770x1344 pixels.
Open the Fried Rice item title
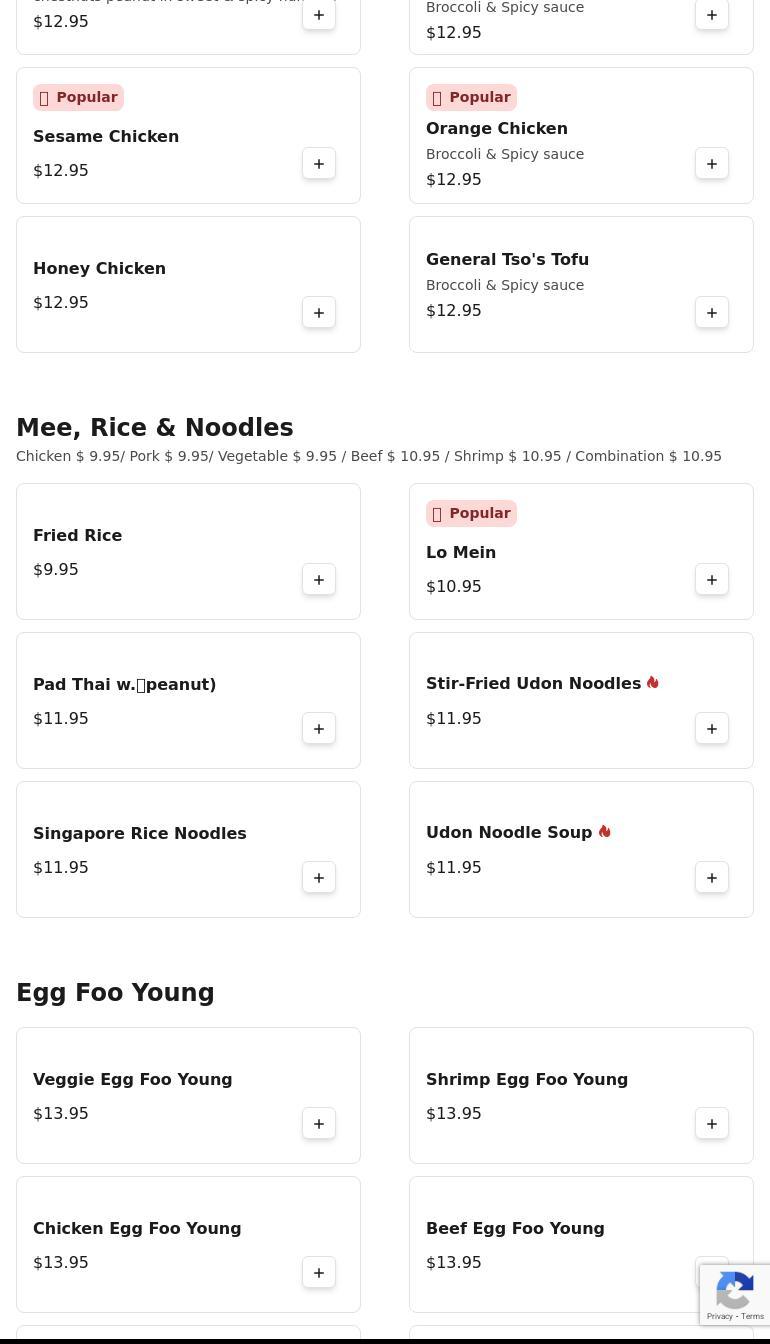coord(77,536)
